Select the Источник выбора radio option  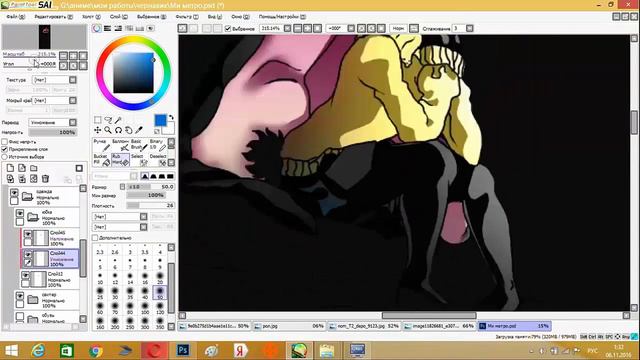pyautogui.click(x=4, y=157)
